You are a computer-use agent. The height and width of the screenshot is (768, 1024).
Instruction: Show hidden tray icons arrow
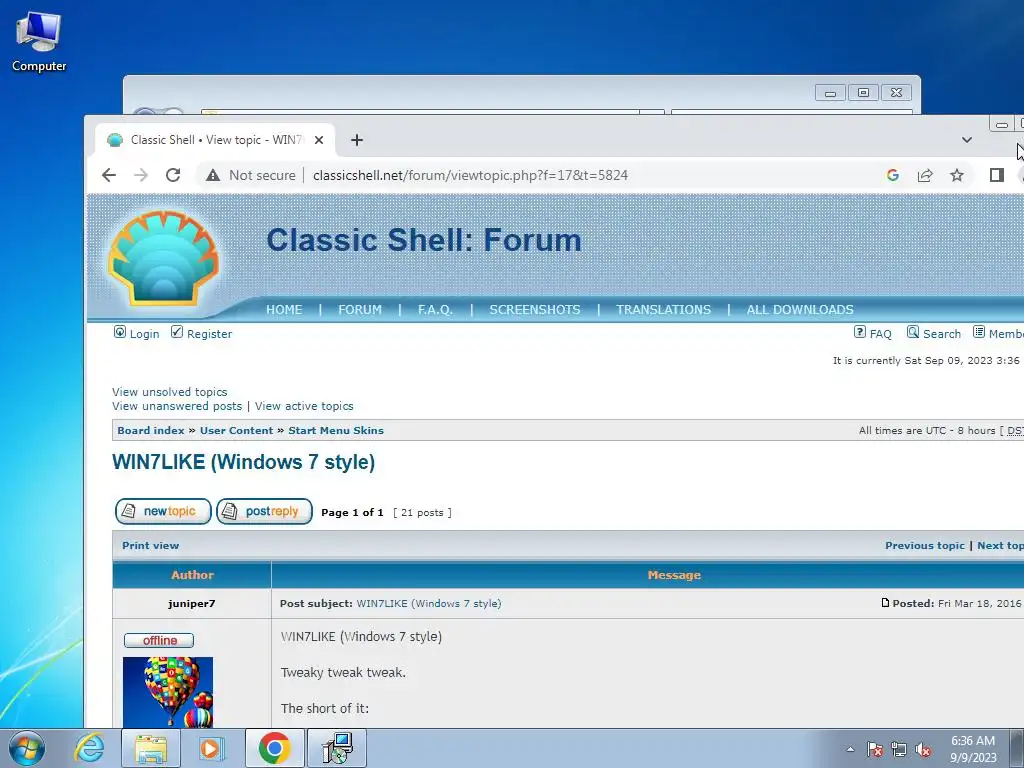click(x=850, y=749)
